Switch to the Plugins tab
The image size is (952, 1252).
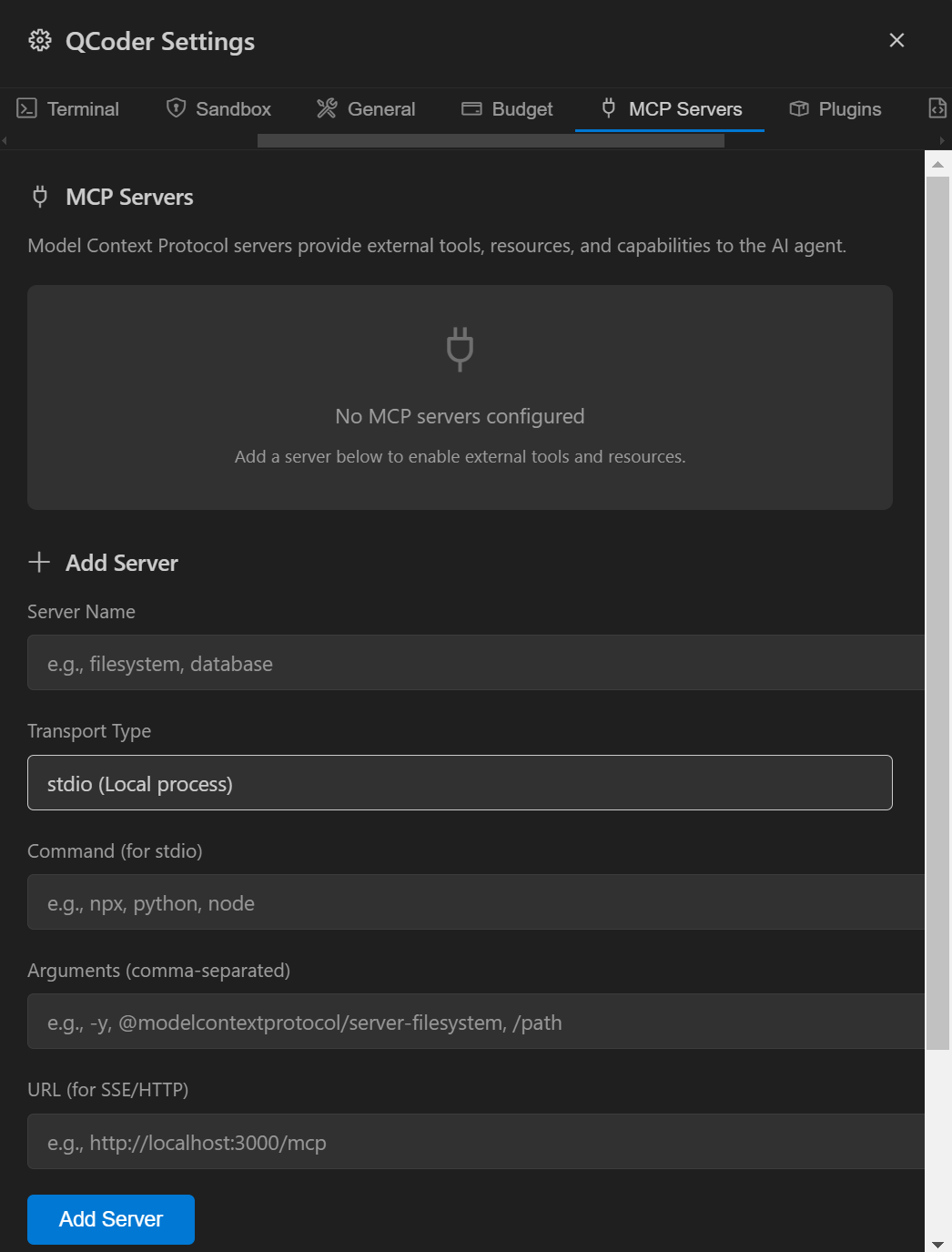pyautogui.click(x=835, y=109)
